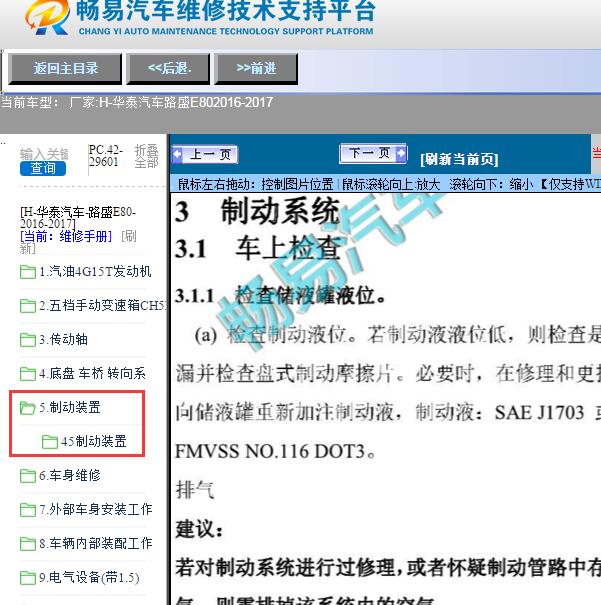This screenshot has height=605, width=601.
Task: Click the 折叠全部 collapse-all link
Action: click(147, 156)
